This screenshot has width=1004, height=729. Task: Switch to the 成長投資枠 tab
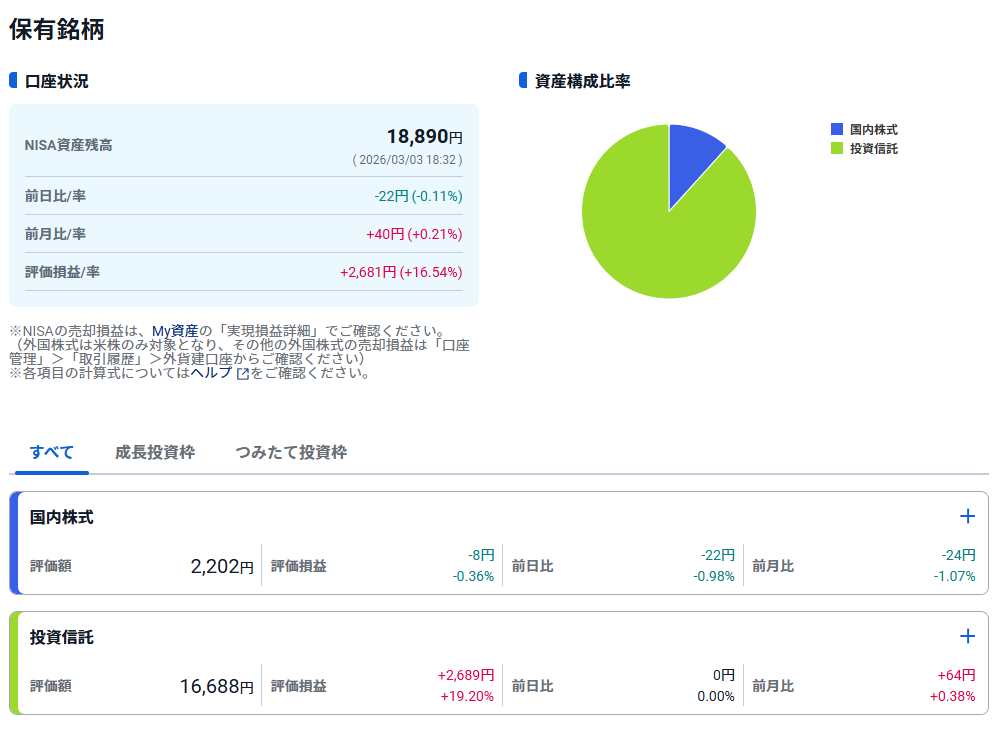(x=155, y=452)
